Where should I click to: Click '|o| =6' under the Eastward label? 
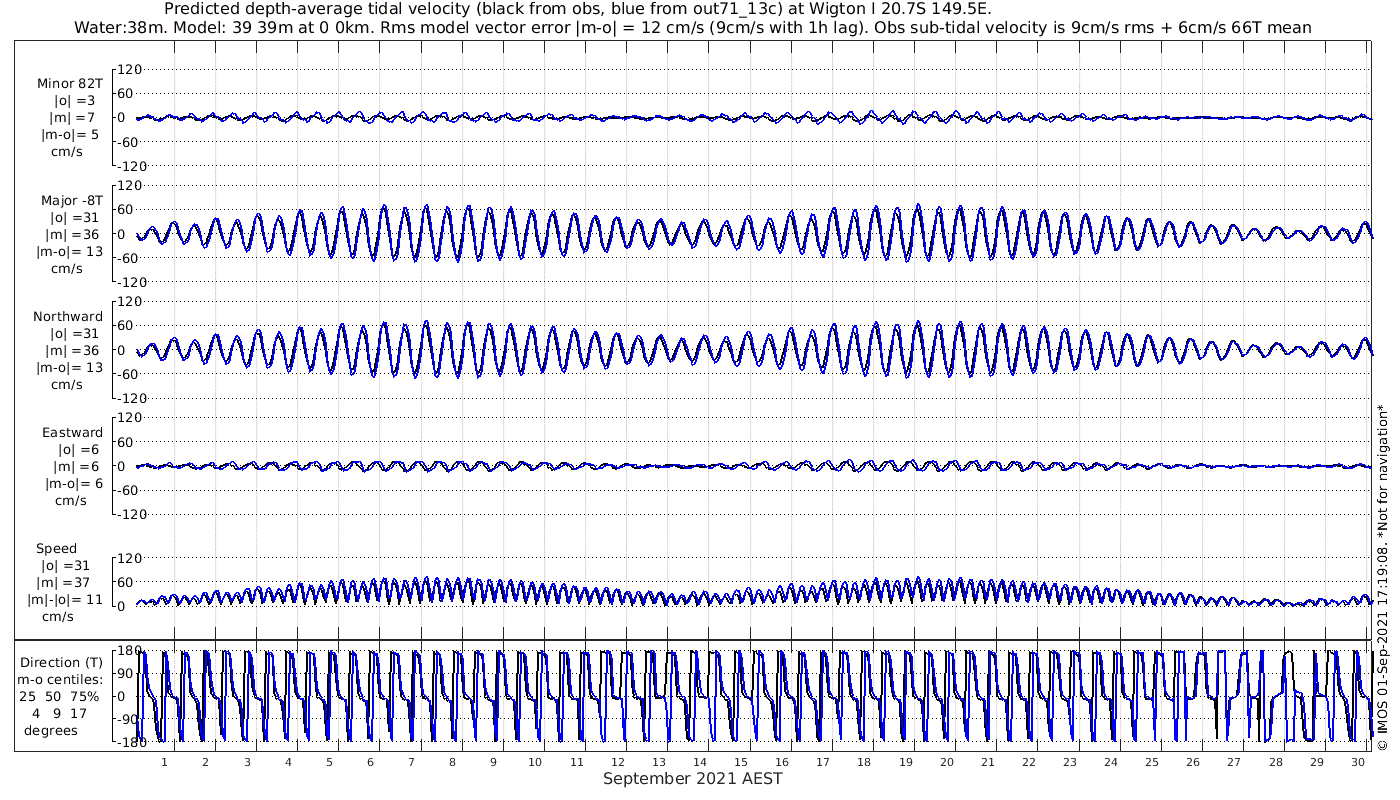pyautogui.click(x=77, y=450)
